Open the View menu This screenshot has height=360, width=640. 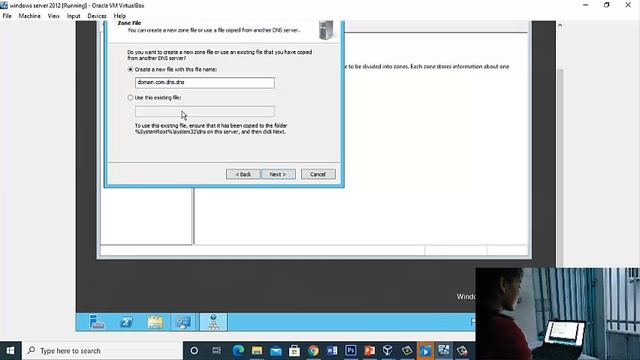(53, 16)
